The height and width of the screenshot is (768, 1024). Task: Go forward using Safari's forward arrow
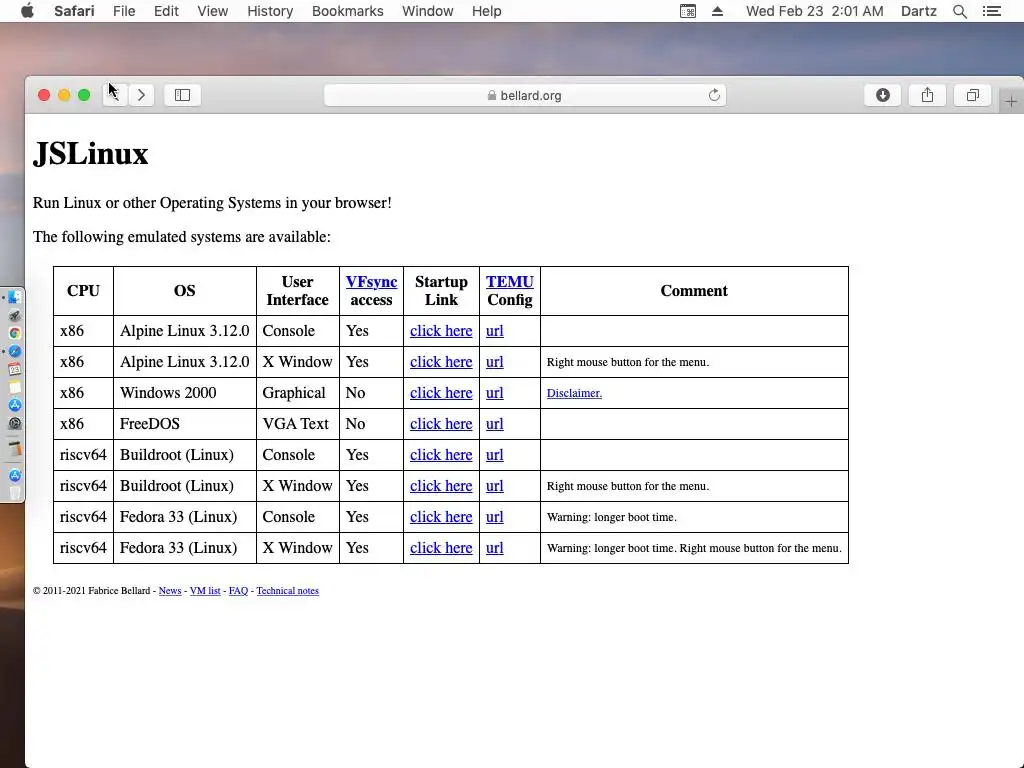pyautogui.click(x=141, y=95)
